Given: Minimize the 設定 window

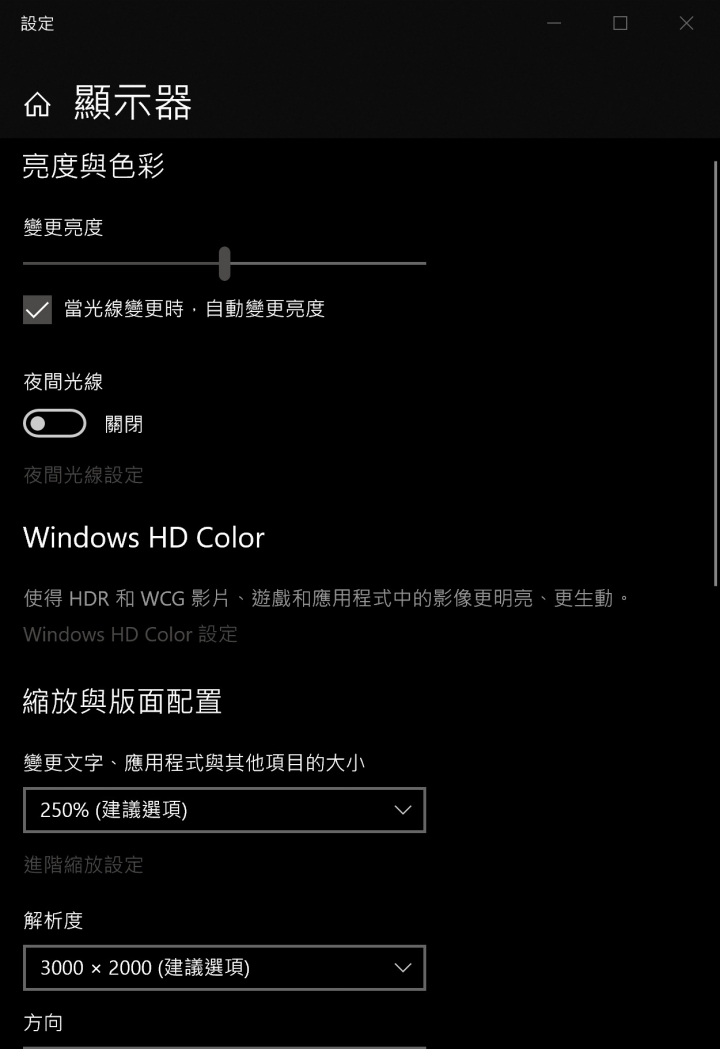Looking at the screenshot, I should pos(554,23).
